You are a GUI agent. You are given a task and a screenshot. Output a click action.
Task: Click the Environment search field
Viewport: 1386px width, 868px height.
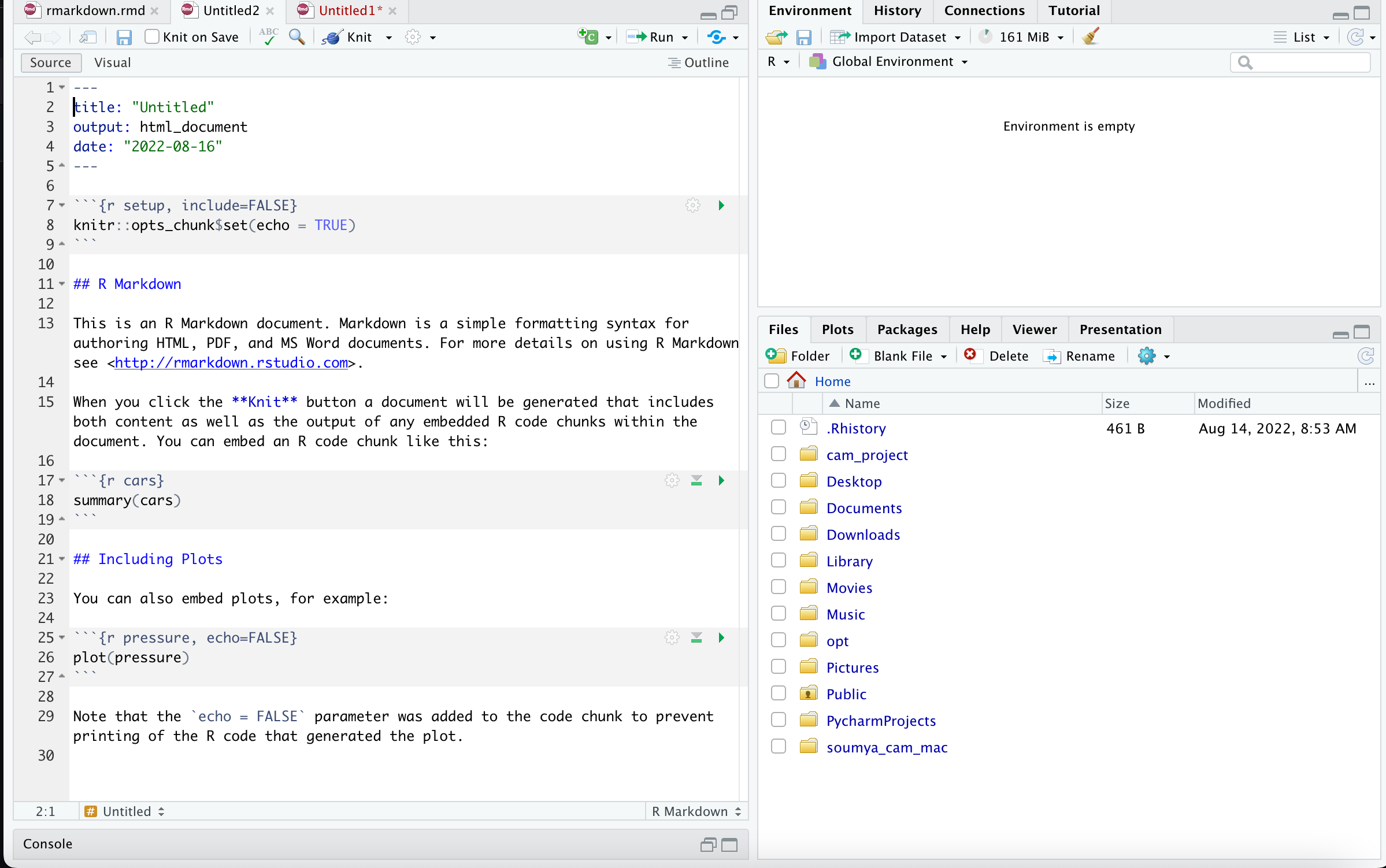pyautogui.click(x=1300, y=62)
